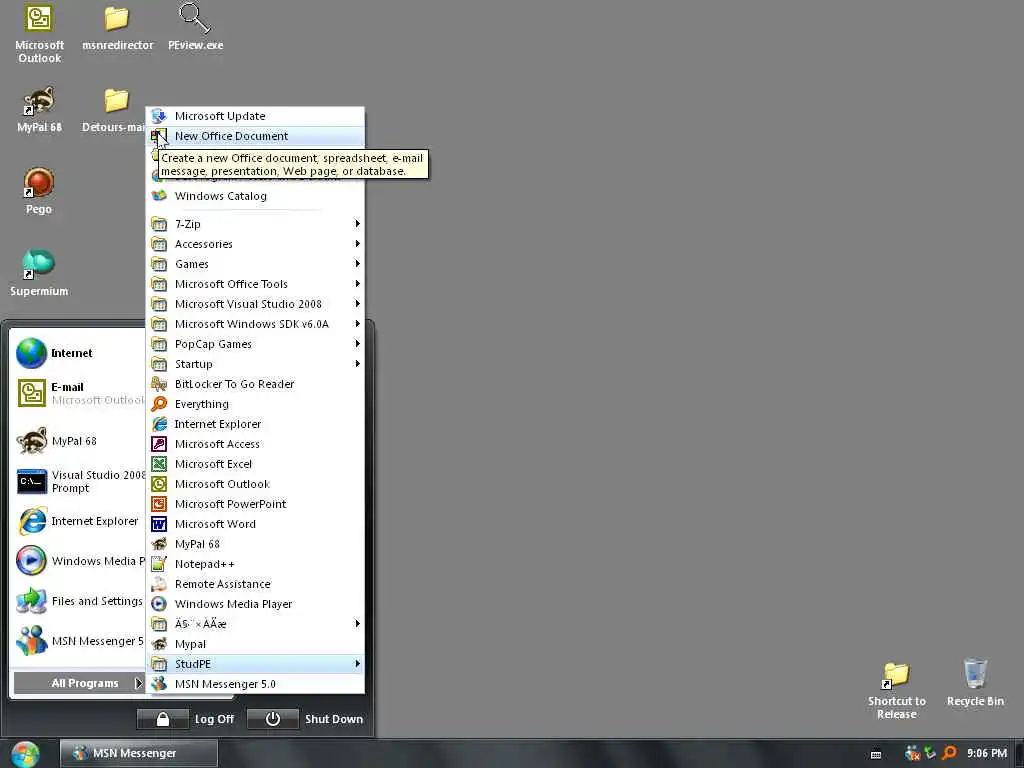The image size is (1024, 768).
Task: Click the Internet globe icon in Start menu
Action: pyautogui.click(x=31, y=353)
